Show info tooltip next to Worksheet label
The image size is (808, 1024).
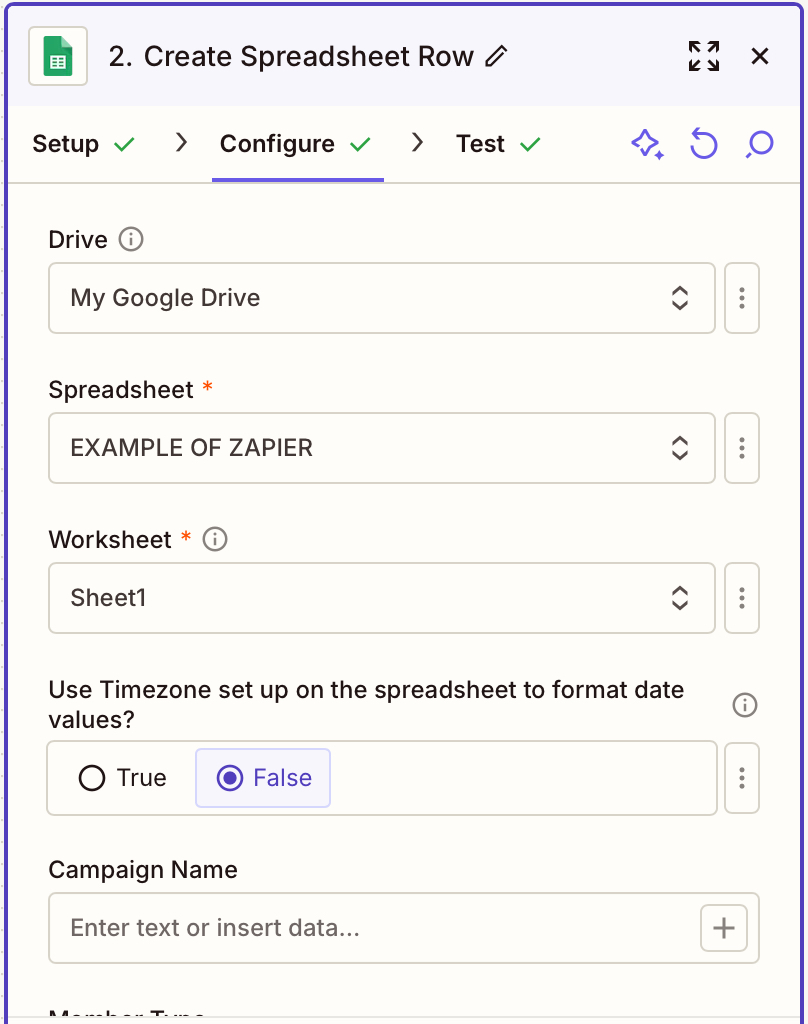pos(215,539)
